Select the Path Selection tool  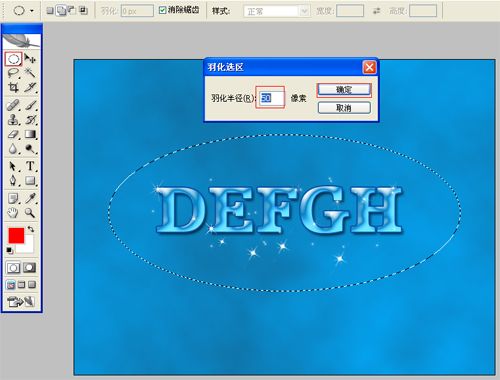pos(13,166)
